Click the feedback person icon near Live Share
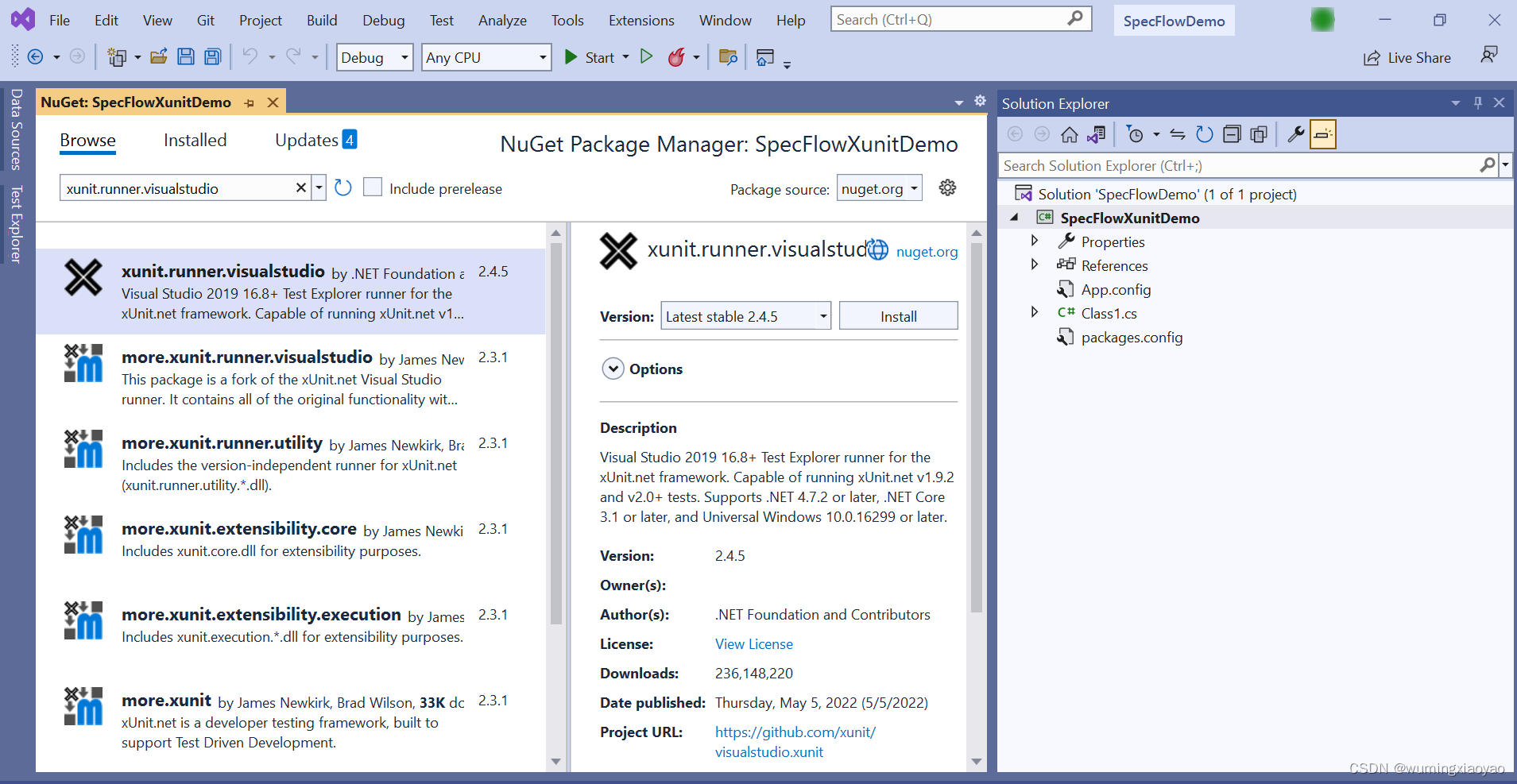This screenshot has width=1517, height=784. point(1489,55)
